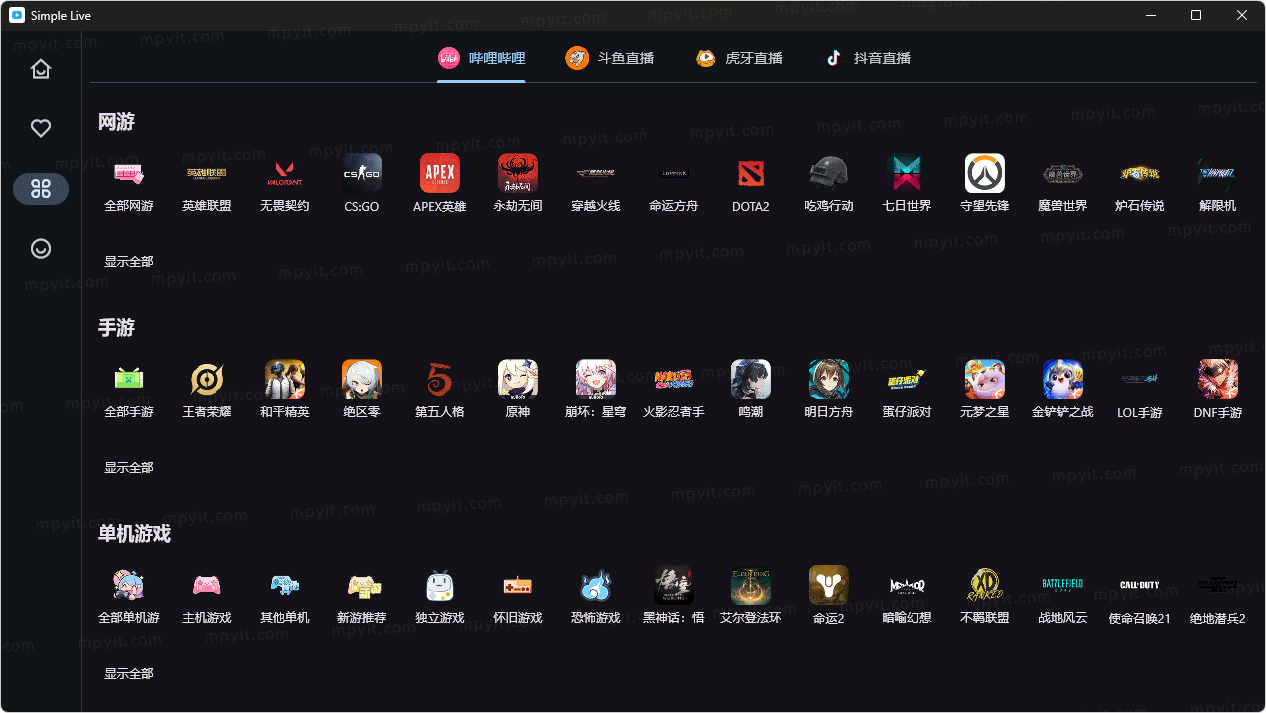Select 不羁联盟 category
This screenshot has height=713, width=1266.
tap(985, 595)
